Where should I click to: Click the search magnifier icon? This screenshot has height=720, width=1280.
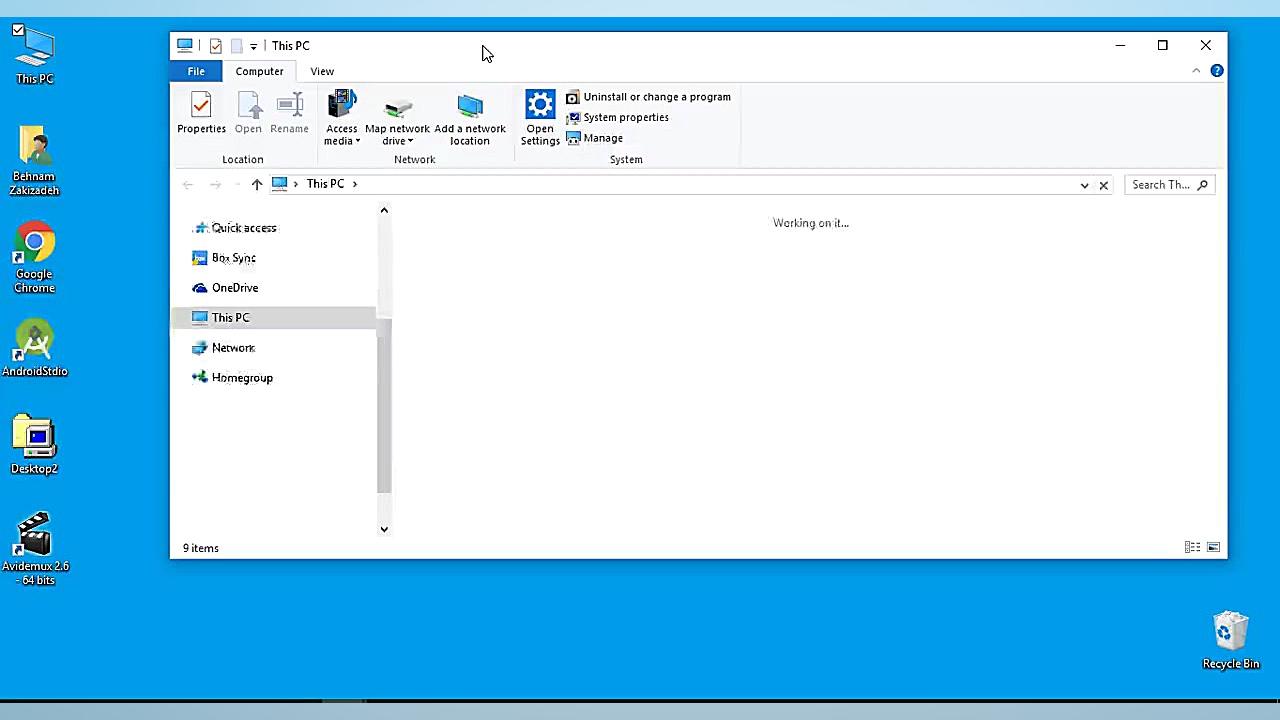pos(1203,185)
